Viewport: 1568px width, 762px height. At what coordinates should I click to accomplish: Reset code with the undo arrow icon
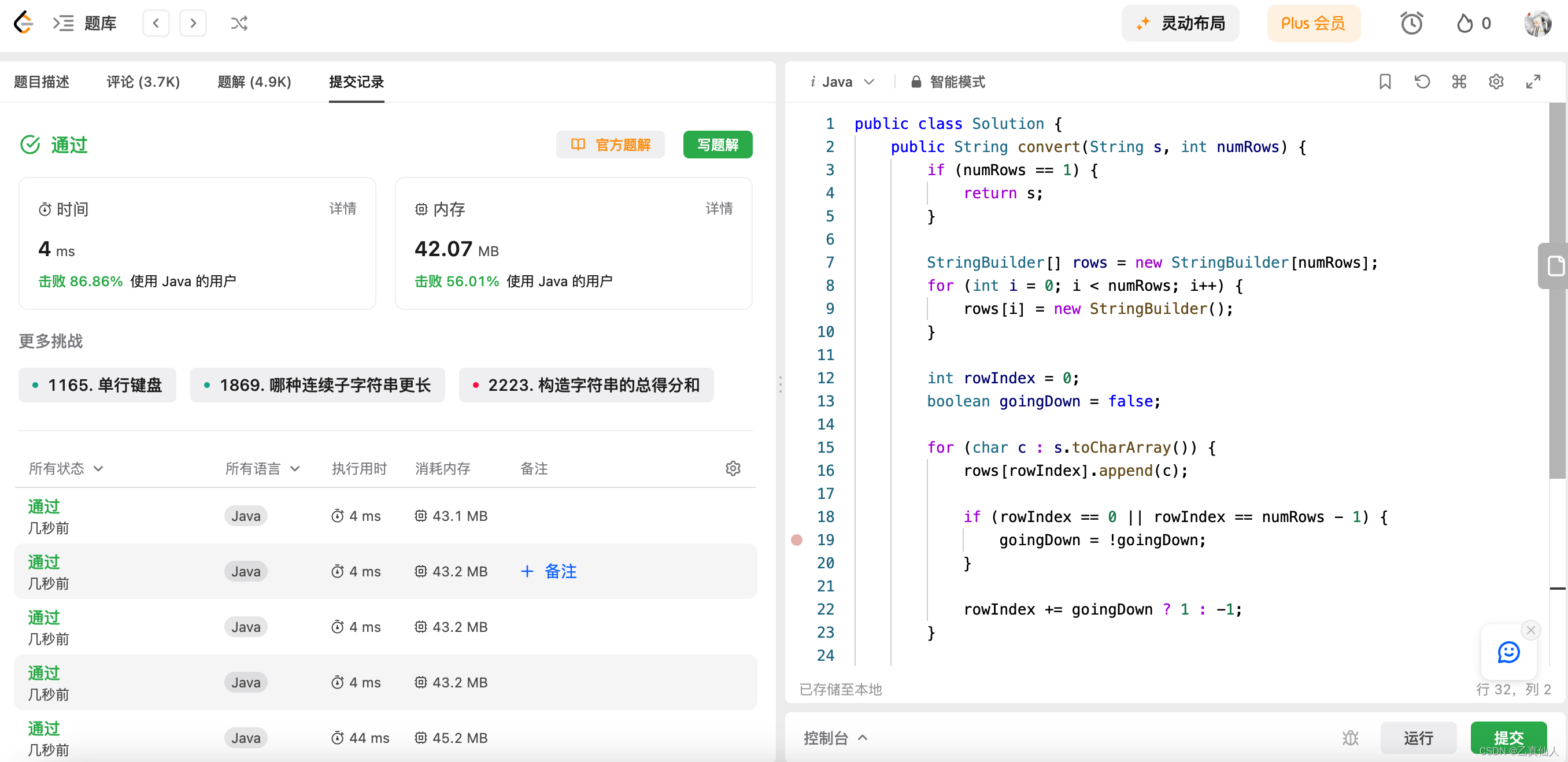pos(1422,82)
